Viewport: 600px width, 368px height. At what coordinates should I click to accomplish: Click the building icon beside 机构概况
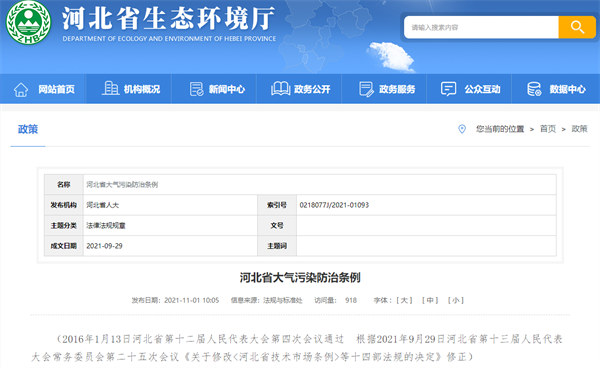point(111,88)
